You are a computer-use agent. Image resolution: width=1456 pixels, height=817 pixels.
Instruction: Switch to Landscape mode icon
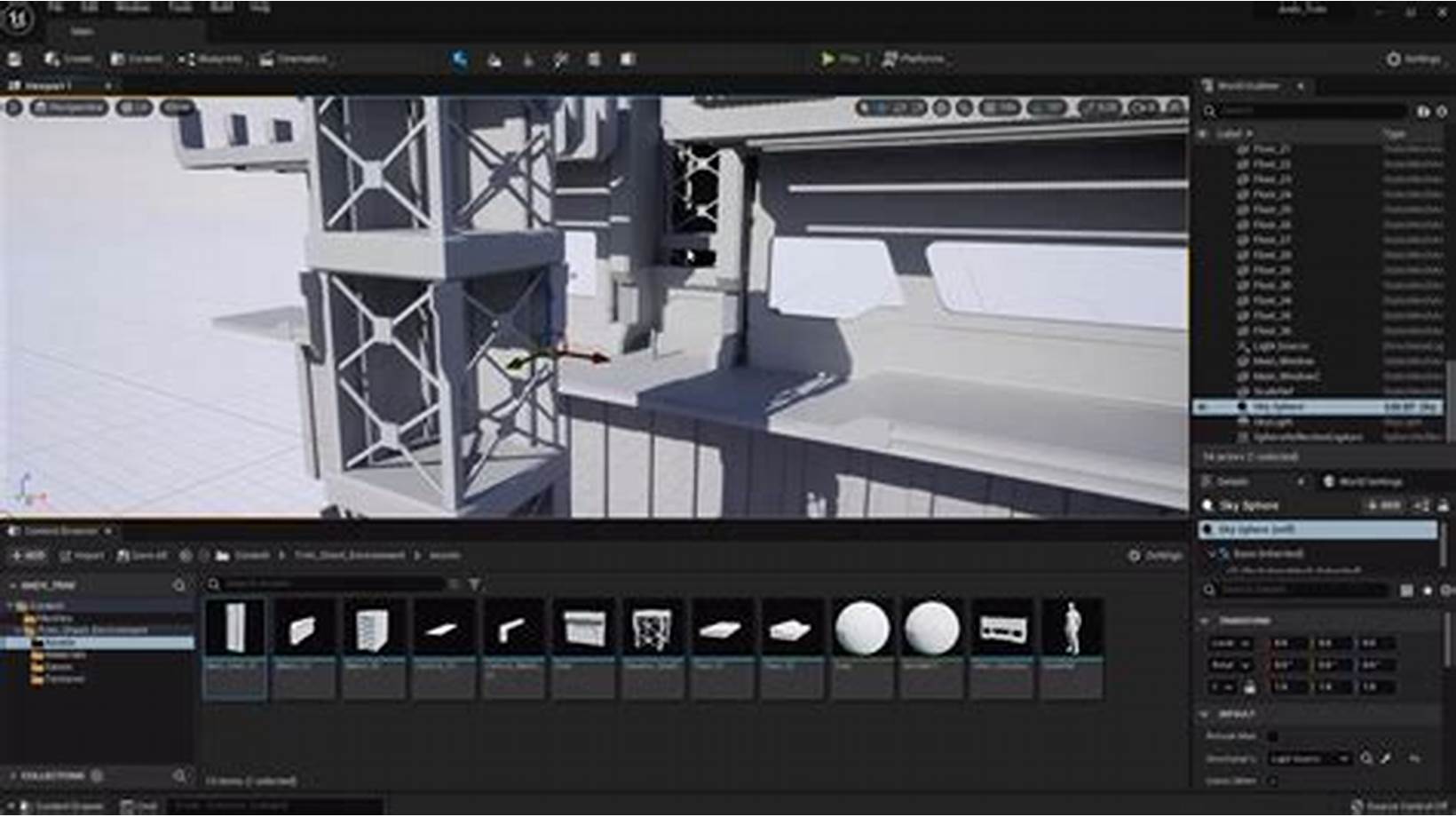tap(495, 59)
